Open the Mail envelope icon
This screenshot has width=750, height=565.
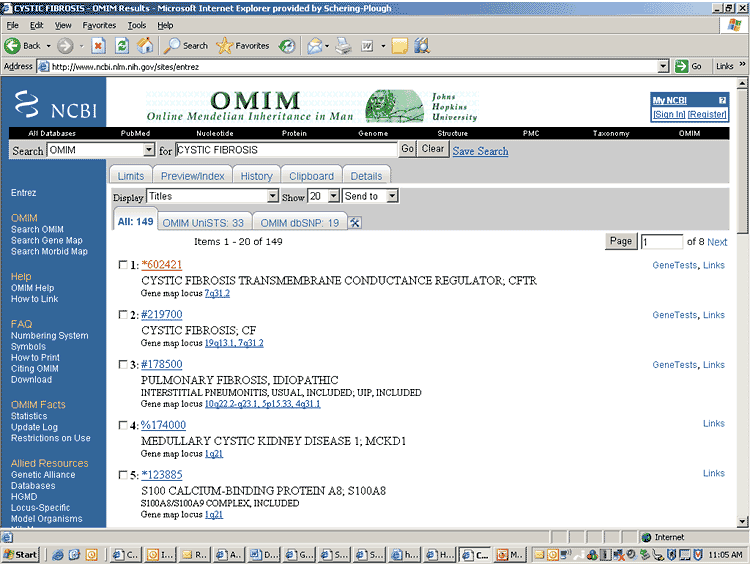tap(314, 46)
